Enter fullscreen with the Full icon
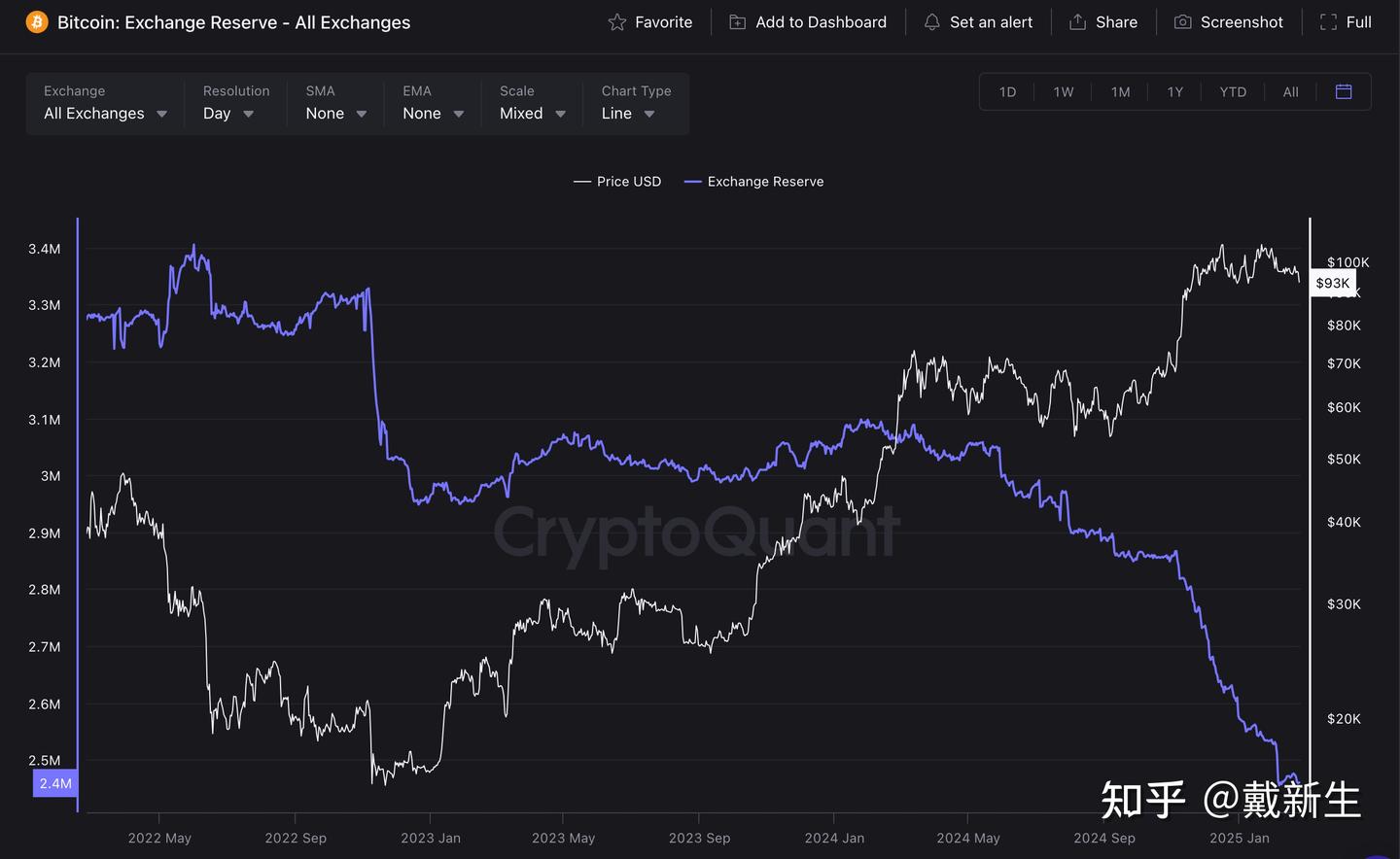Image resolution: width=1400 pixels, height=859 pixels. (x=1328, y=21)
